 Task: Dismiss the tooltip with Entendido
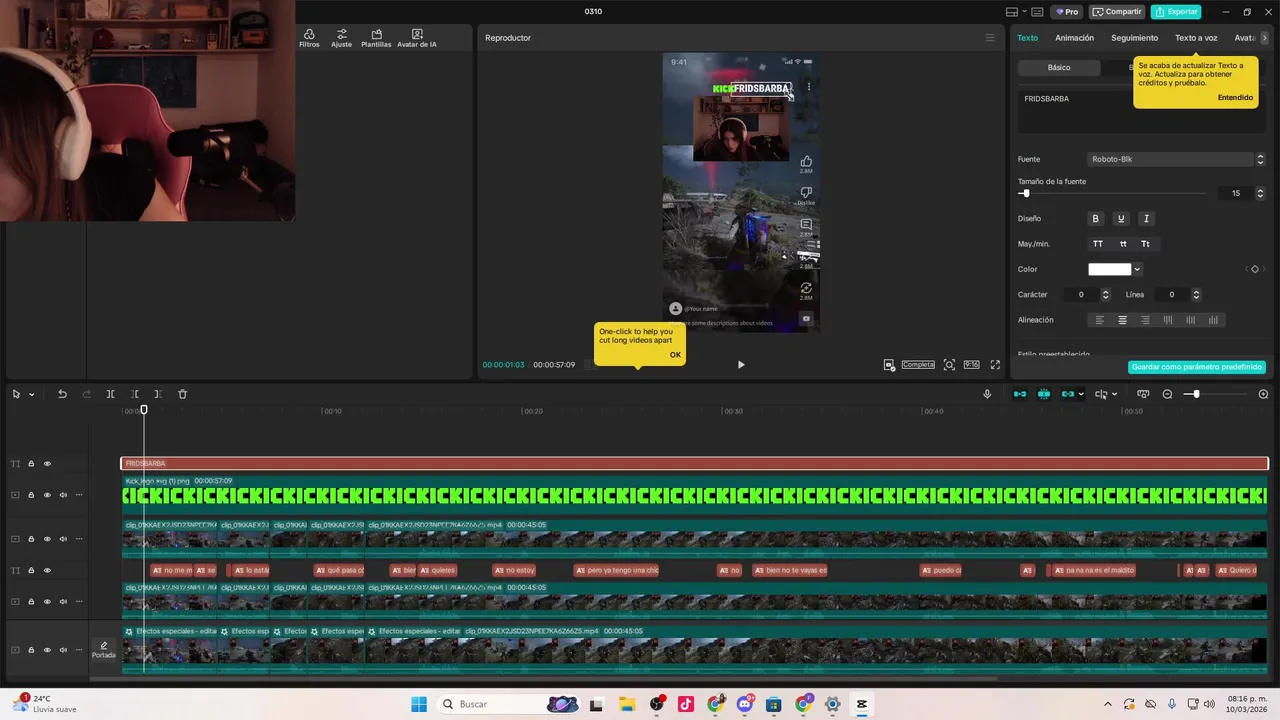click(x=1235, y=97)
